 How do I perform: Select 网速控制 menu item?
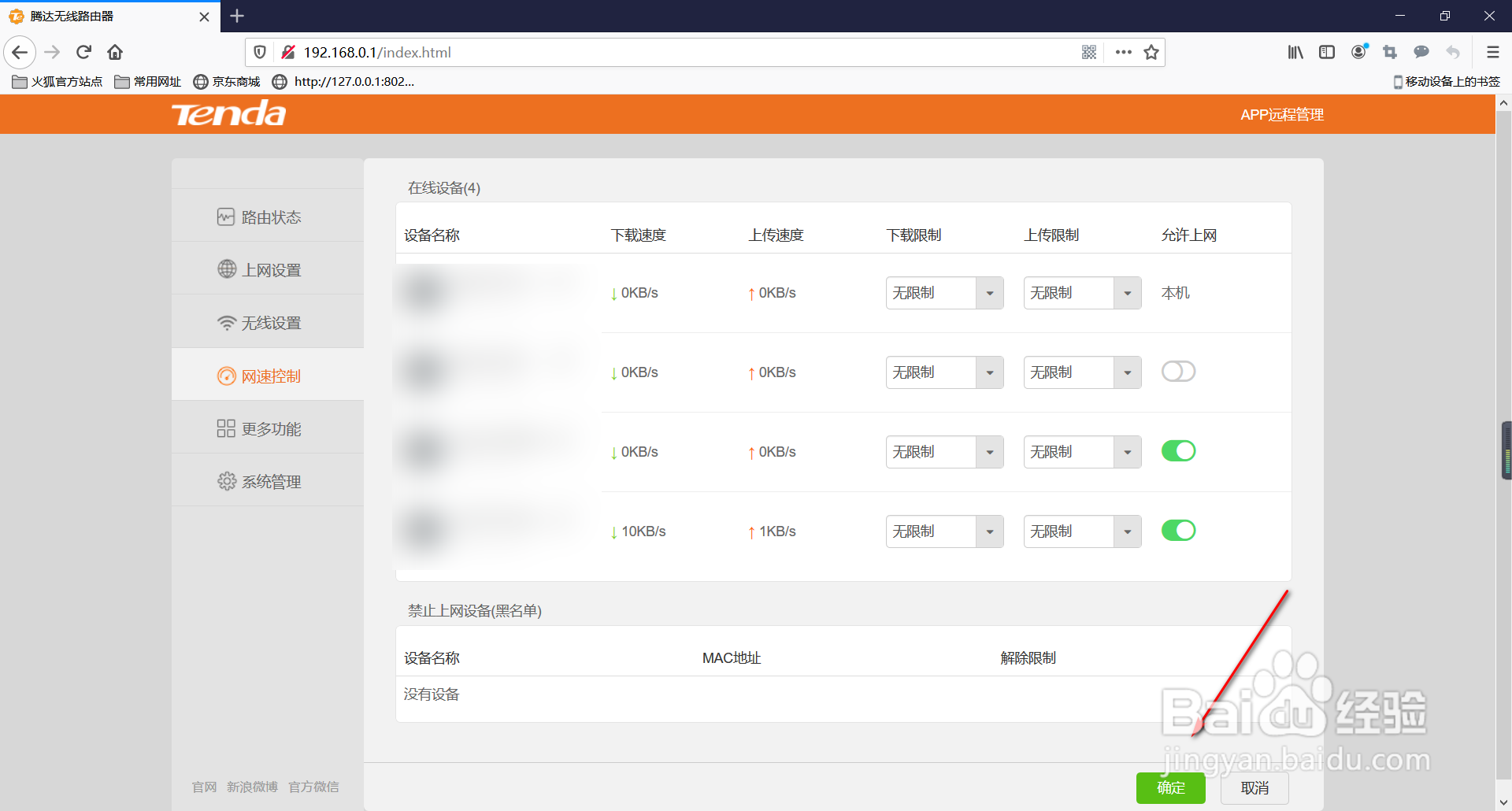[268, 376]
